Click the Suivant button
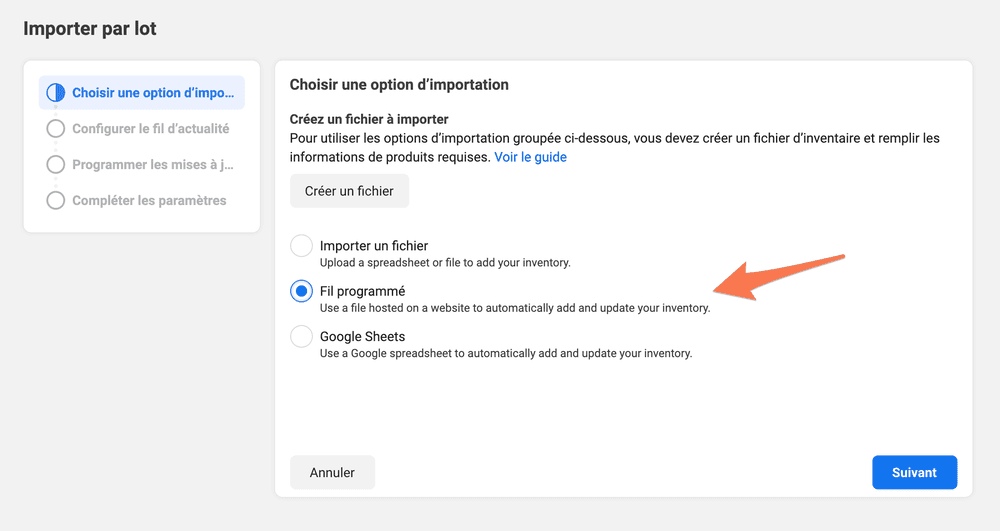The height and width of the screenshot is (531, 1000). [x=914, y=472]
